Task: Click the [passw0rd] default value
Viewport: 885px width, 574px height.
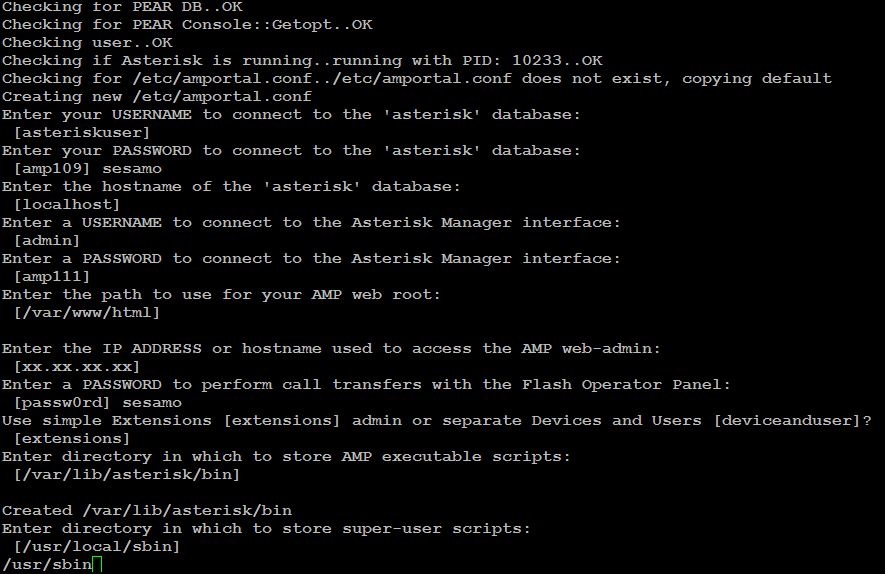Action: tap(57, 403)
